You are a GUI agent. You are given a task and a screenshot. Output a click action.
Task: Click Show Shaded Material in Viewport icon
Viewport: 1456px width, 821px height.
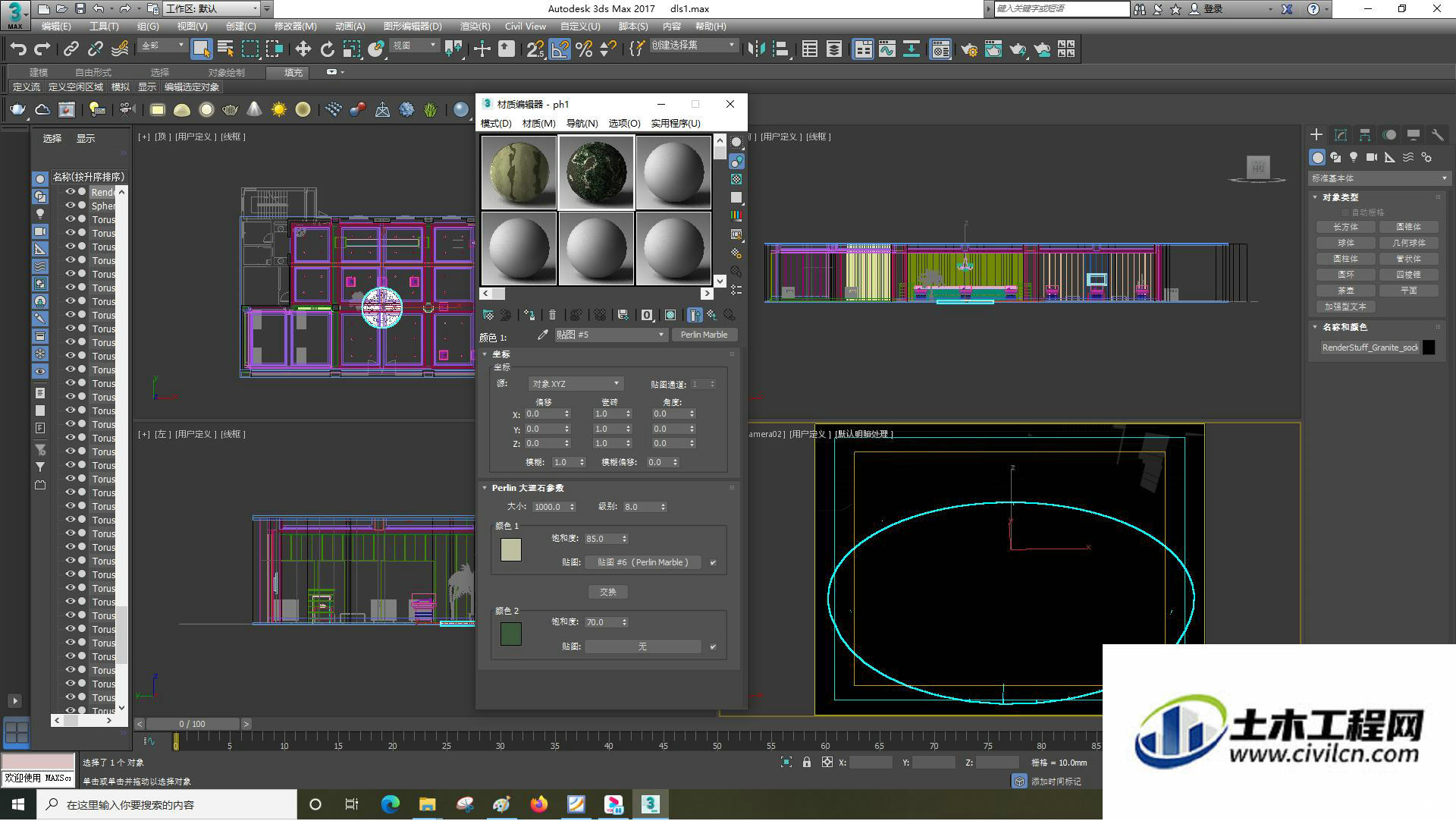(x=670, y=315)
